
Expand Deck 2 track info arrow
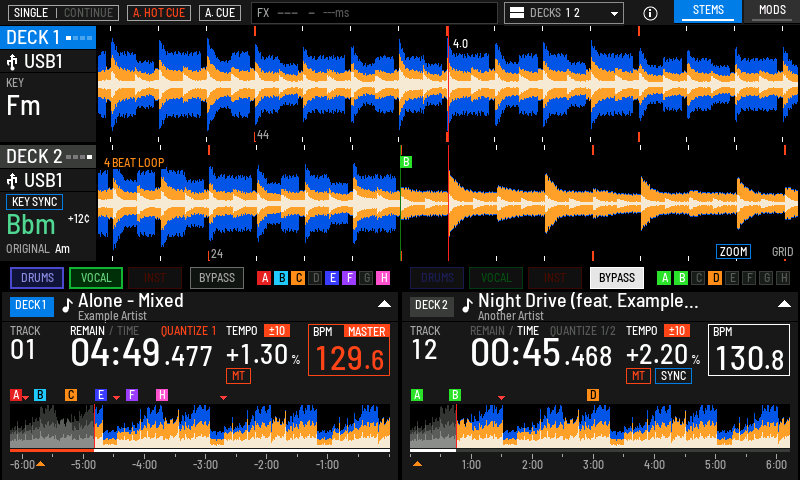[784, 304]
